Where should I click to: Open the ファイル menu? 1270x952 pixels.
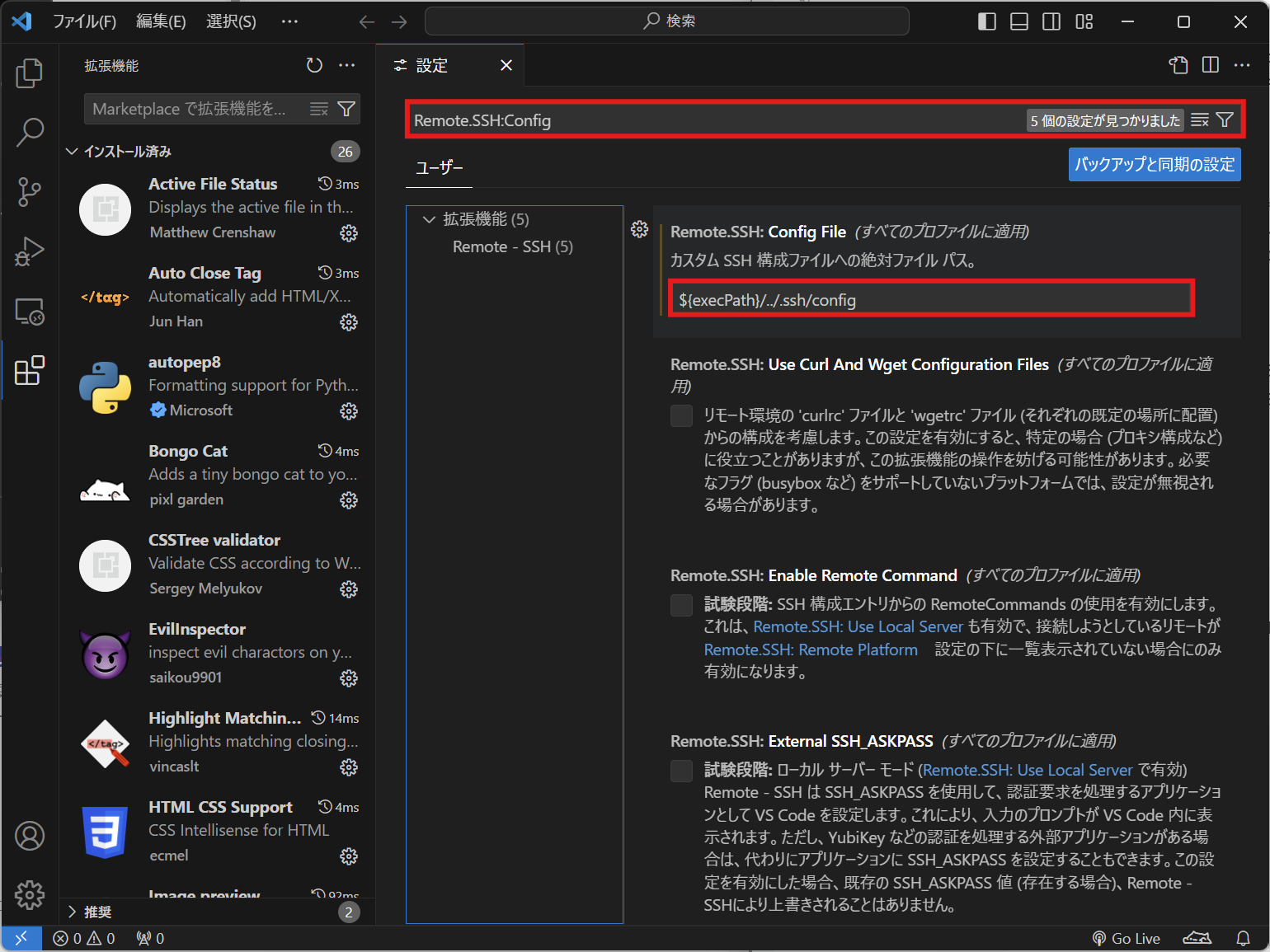pyautogui.click(x=85, y=21)
